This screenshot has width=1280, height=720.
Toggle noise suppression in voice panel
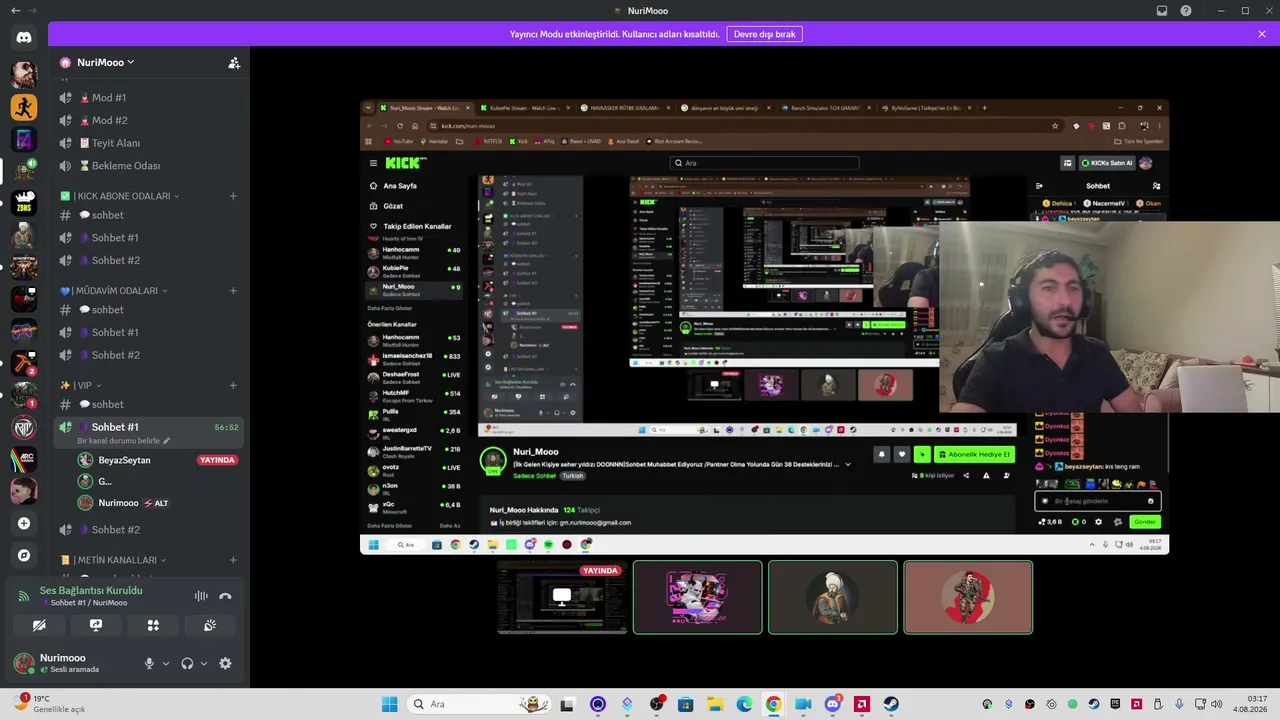201,596
